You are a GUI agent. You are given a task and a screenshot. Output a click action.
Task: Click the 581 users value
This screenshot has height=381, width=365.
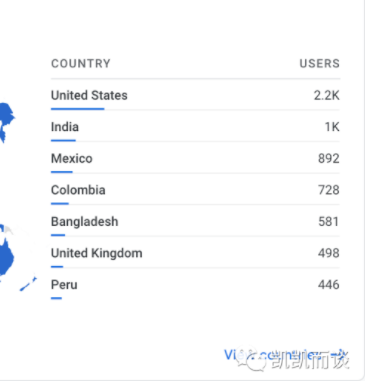(329, 222)
